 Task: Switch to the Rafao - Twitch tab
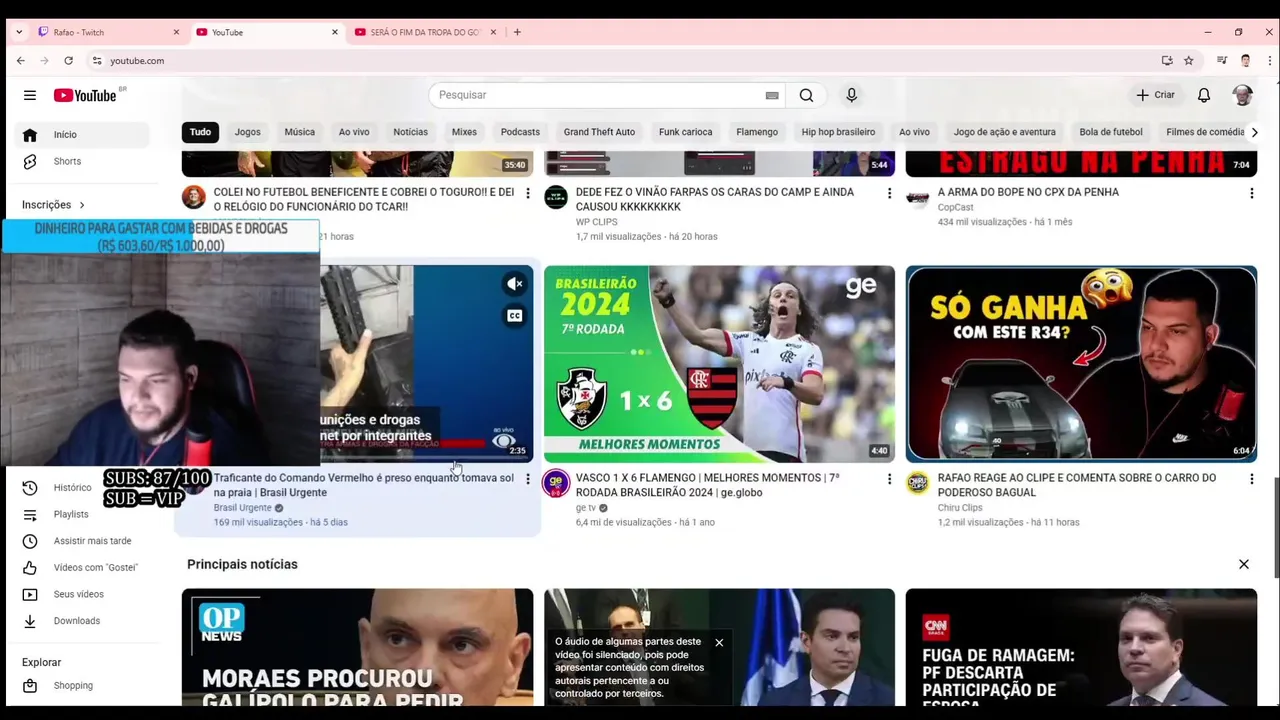pos(108,32)
